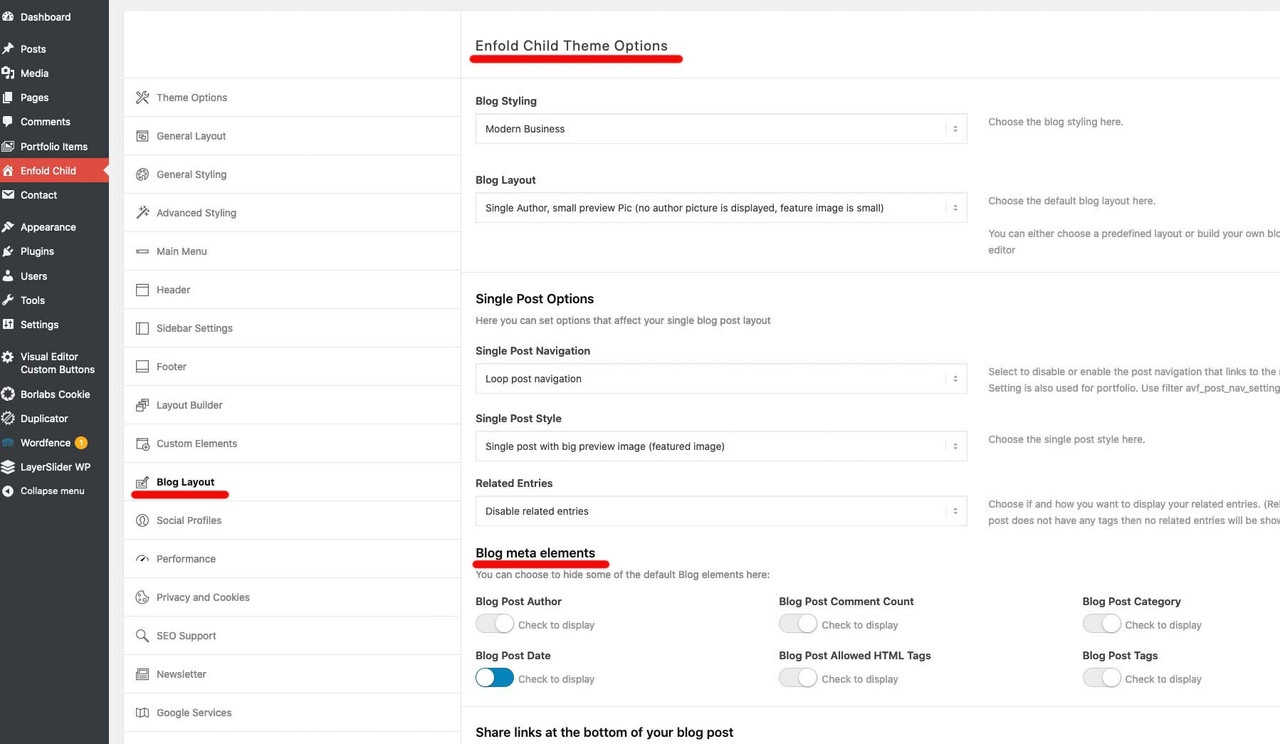
Task: Click the SEO Support magnifier icon
Action: point(142,636)
